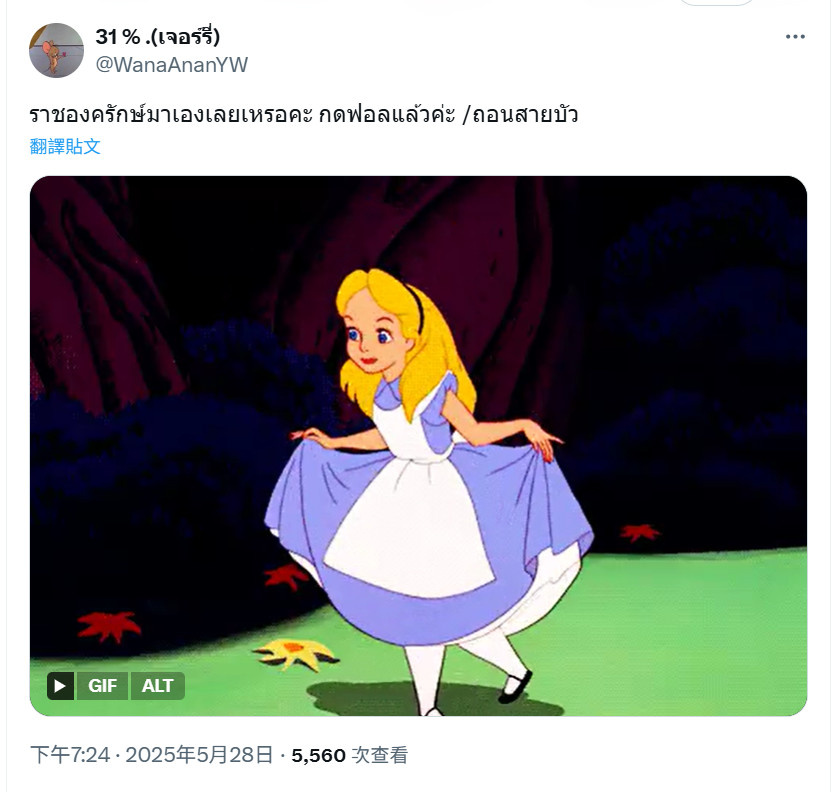Click the /ถอนสายบัว phrase in the tweet
The image size is (833, 792).
[x=520, y=114]
